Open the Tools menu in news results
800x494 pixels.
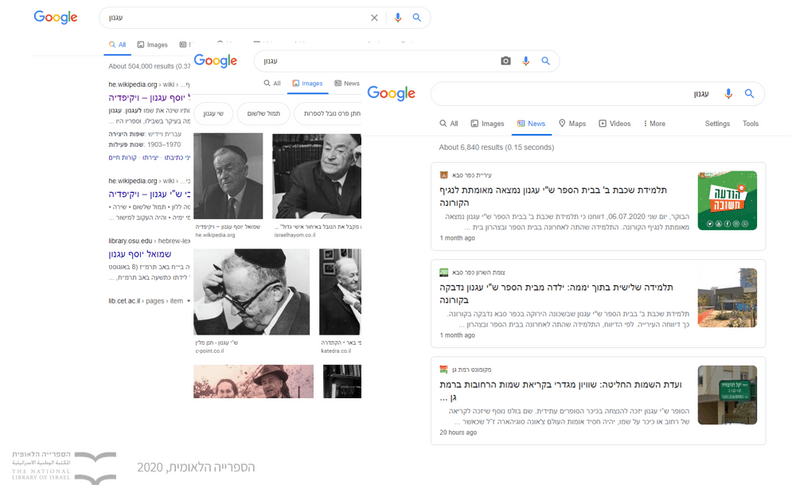coord(750,124)
